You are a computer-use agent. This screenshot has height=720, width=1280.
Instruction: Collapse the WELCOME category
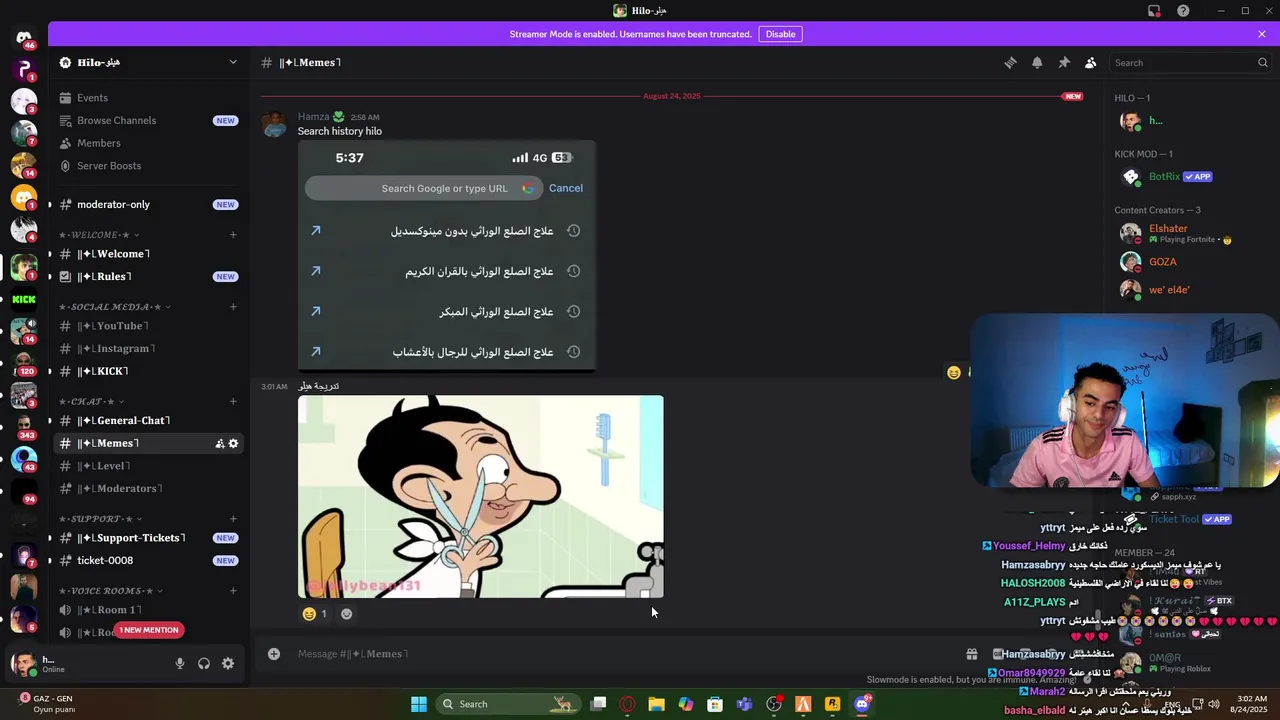click(100, 235)
